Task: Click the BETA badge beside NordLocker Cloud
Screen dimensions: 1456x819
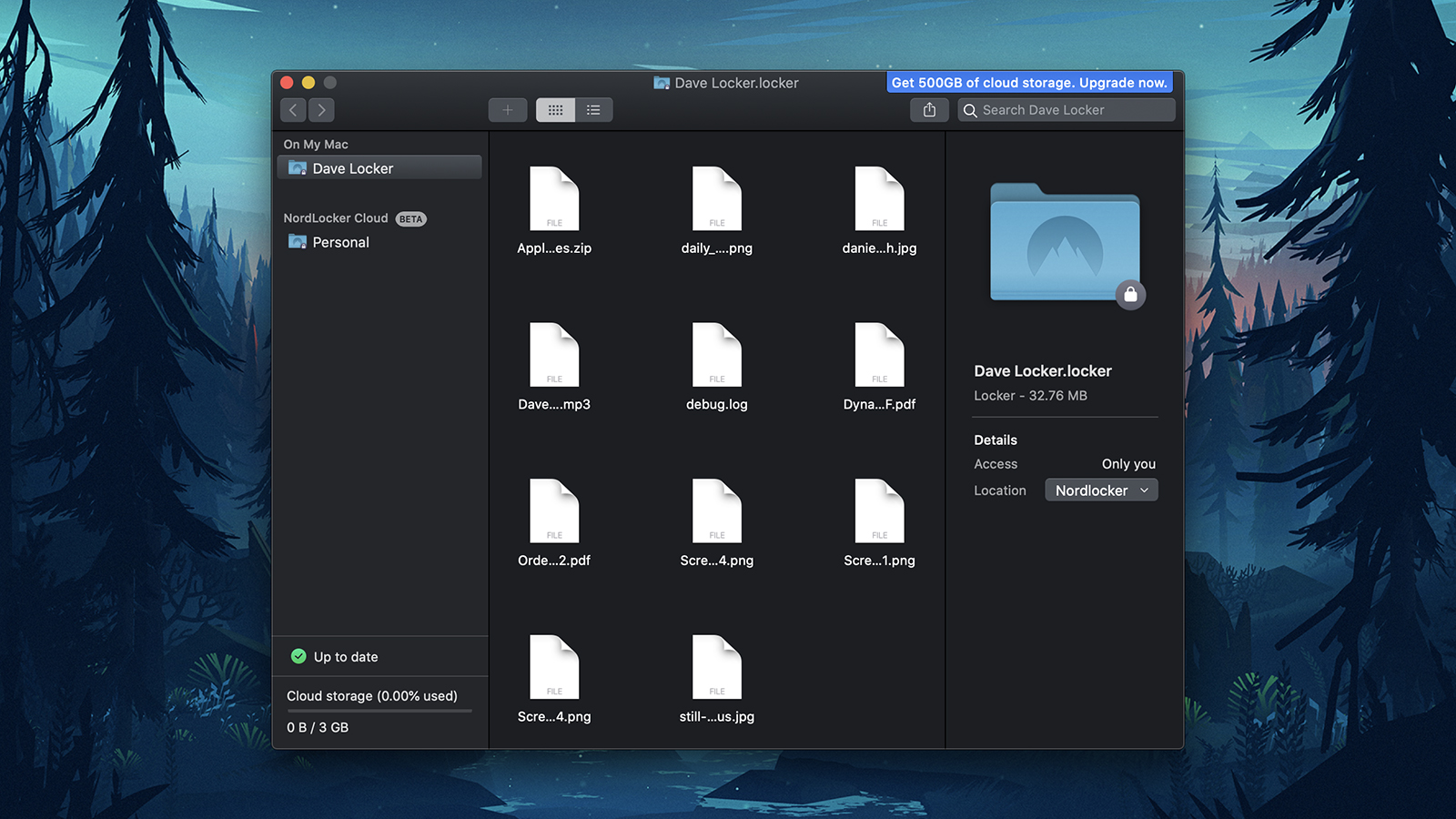Action: coord(410,219)
